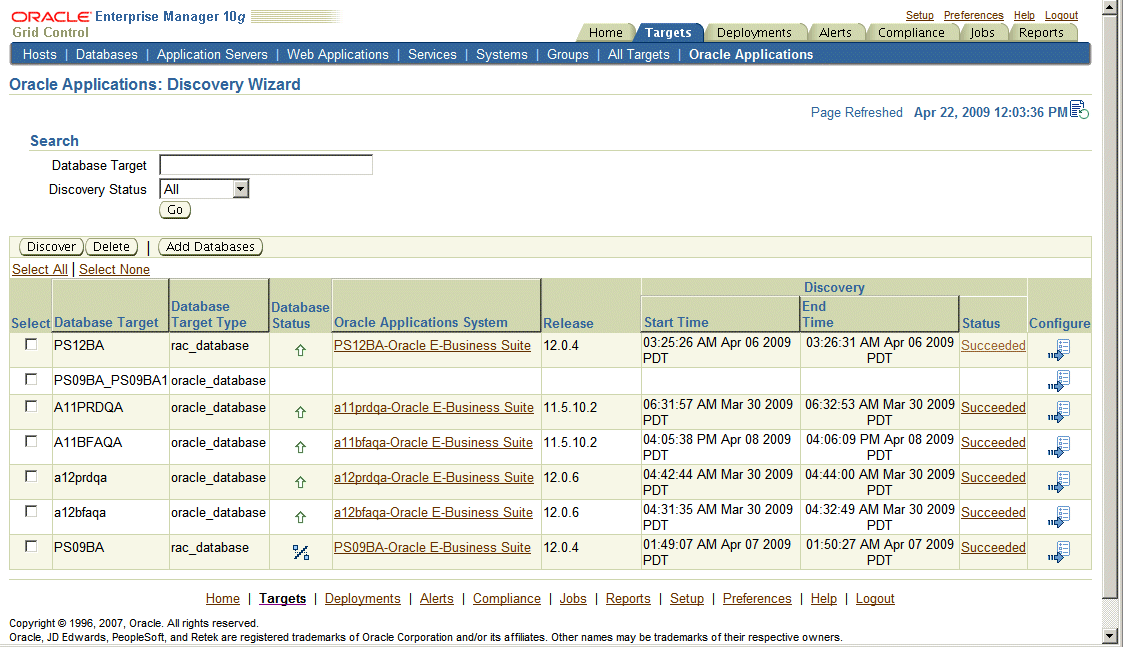The width and height of the screenshot is (1123, 647).
Task: Select the Targets tab
Action: click(x=667, y=32)
